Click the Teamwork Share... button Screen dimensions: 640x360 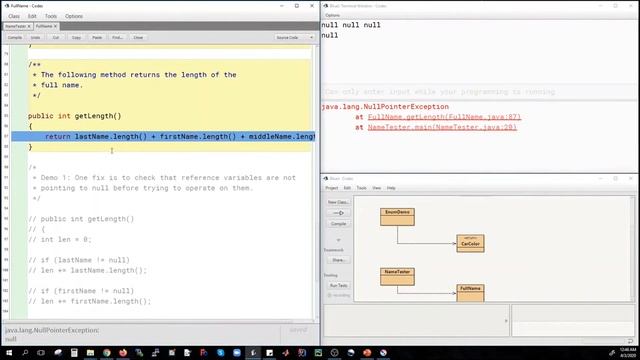338,260
